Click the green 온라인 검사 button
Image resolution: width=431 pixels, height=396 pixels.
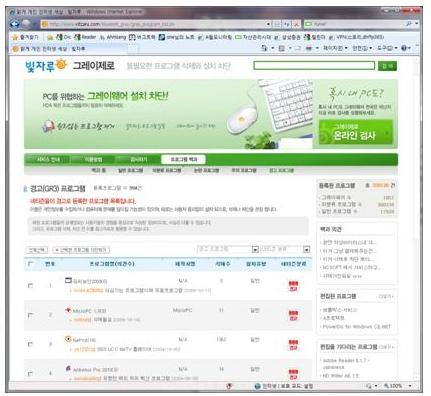pyautogui.click(x=355, y=132)
